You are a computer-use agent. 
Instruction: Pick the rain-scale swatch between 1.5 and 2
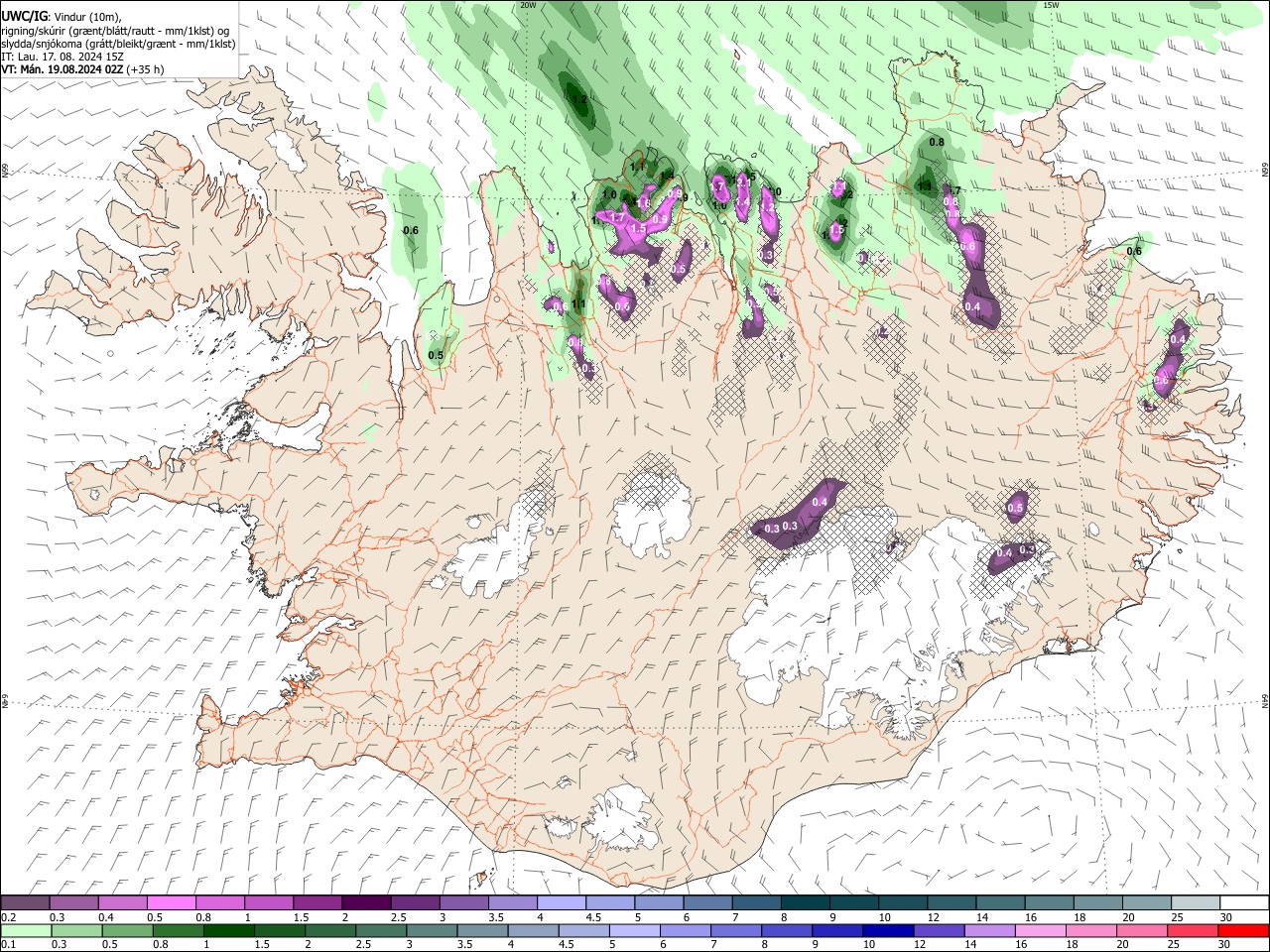coord(279,930)
